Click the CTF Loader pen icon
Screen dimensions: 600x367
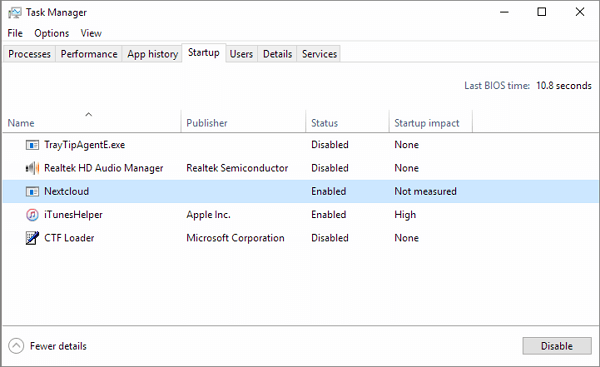tap(32, 238)
